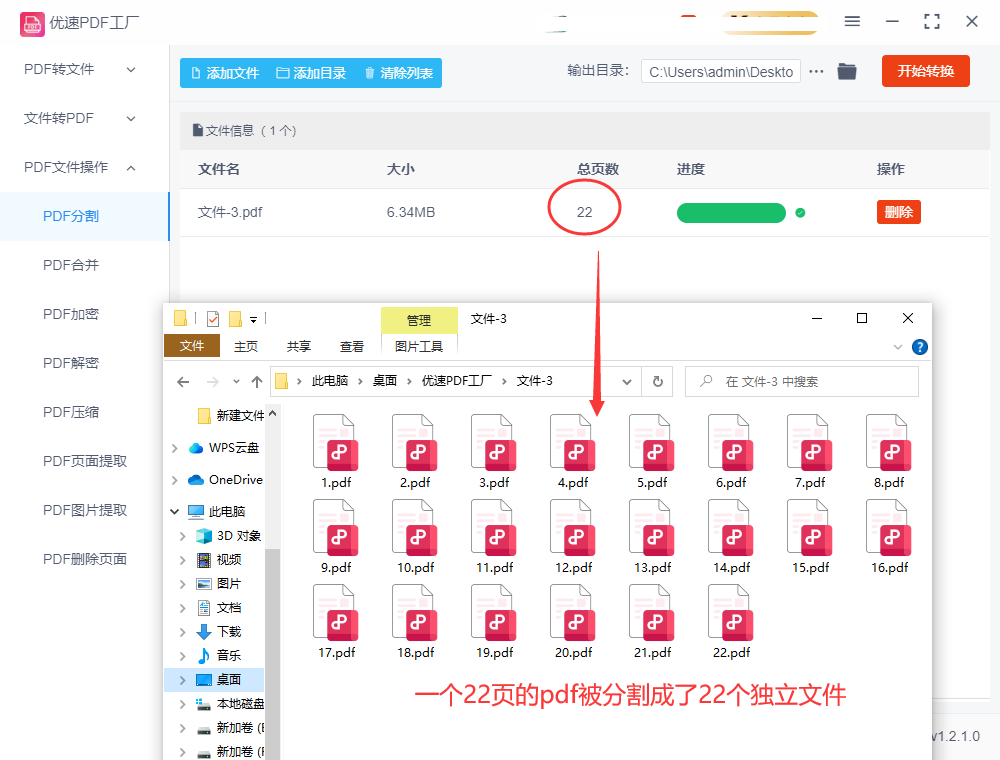Select the 20.pdf file icon
Screen dimensions: 1000x760
pyautogui.click(x=573, y=612)
